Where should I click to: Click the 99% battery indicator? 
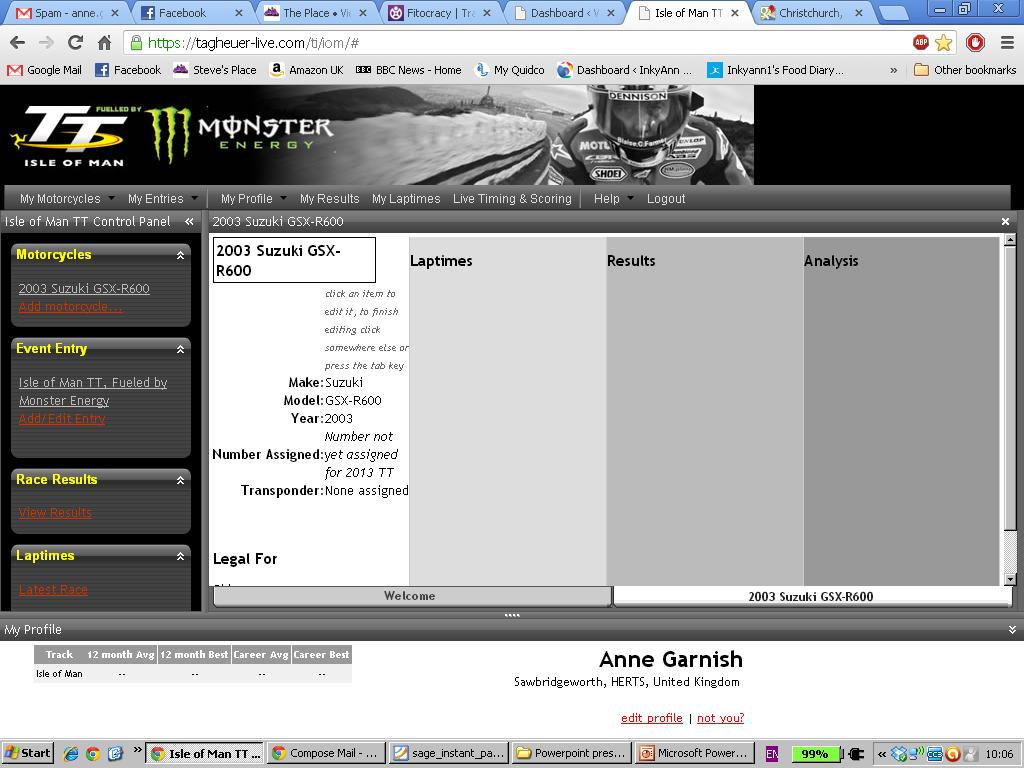coord(814,754)
